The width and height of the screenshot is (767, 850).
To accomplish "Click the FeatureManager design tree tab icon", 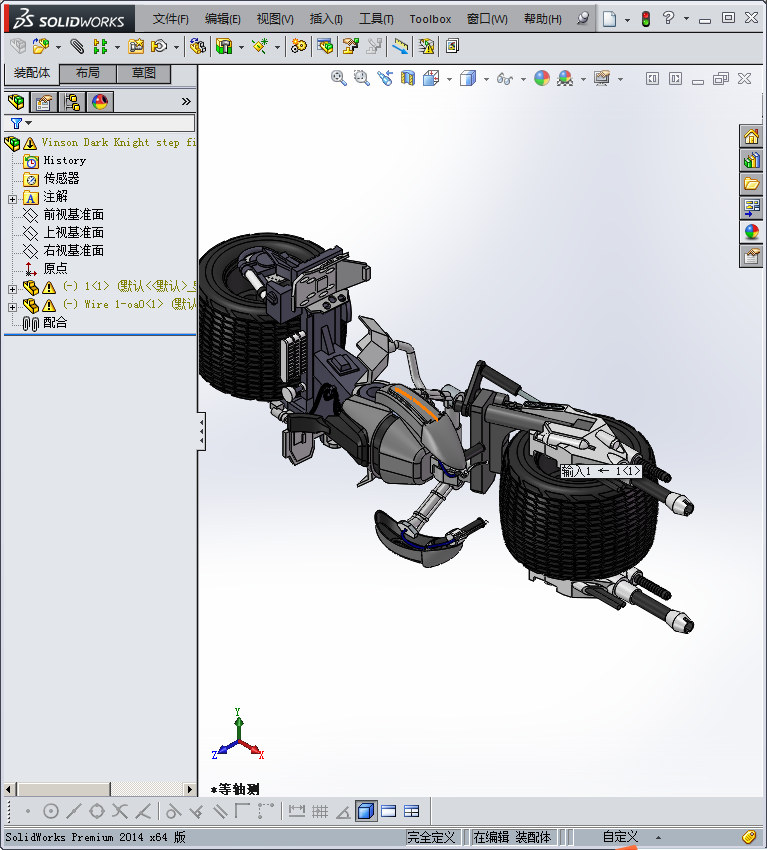I will pos(16,101).
